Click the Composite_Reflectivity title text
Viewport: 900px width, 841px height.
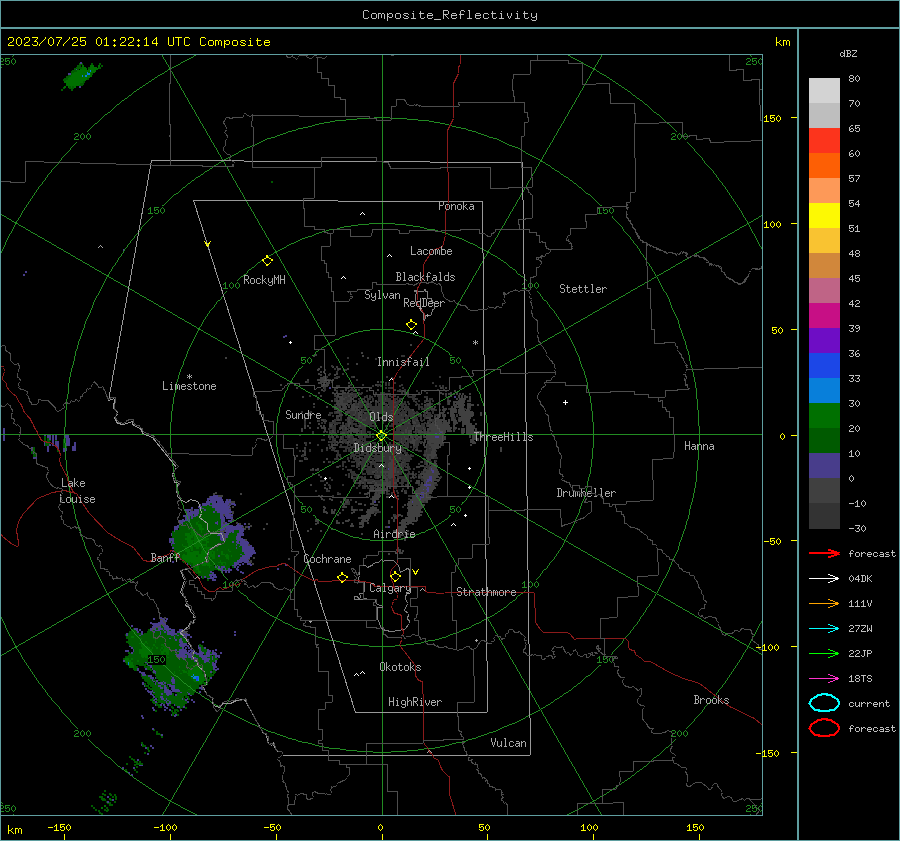(x=449, y=15)
